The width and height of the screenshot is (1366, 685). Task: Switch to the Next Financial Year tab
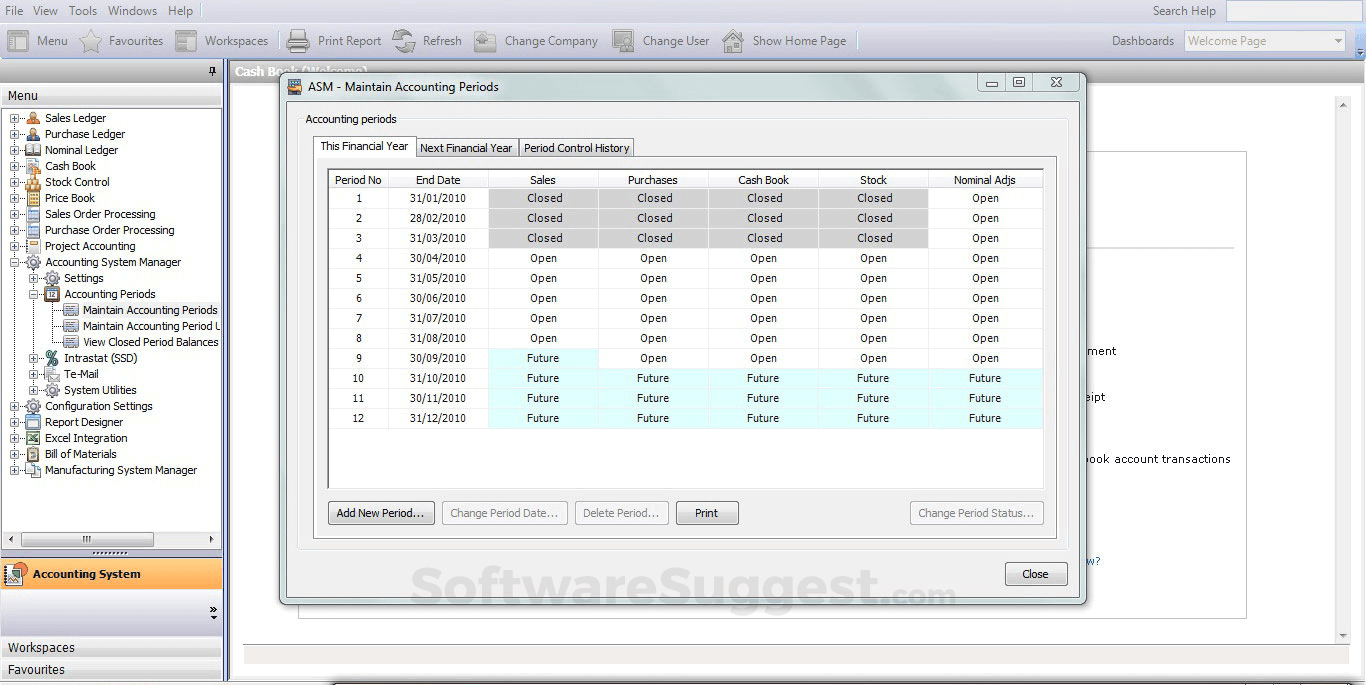pos(466,148)
